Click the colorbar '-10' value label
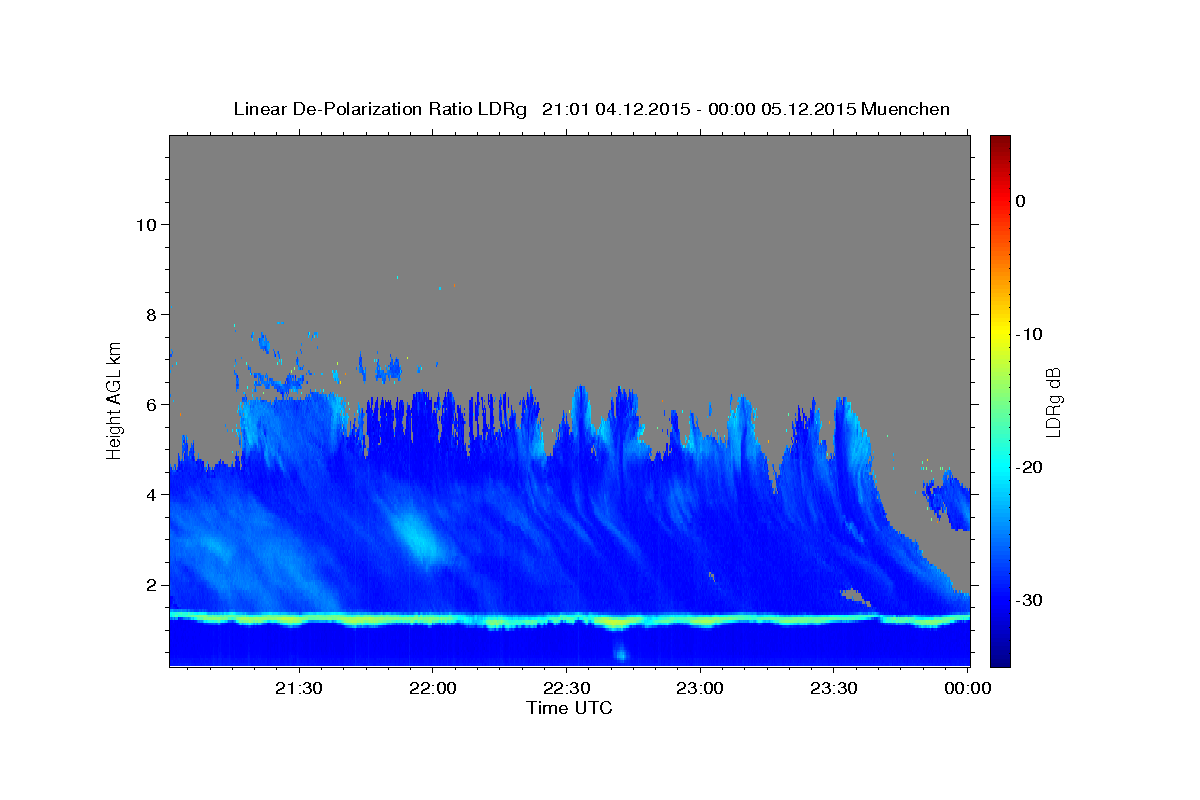 (1029, 334)
